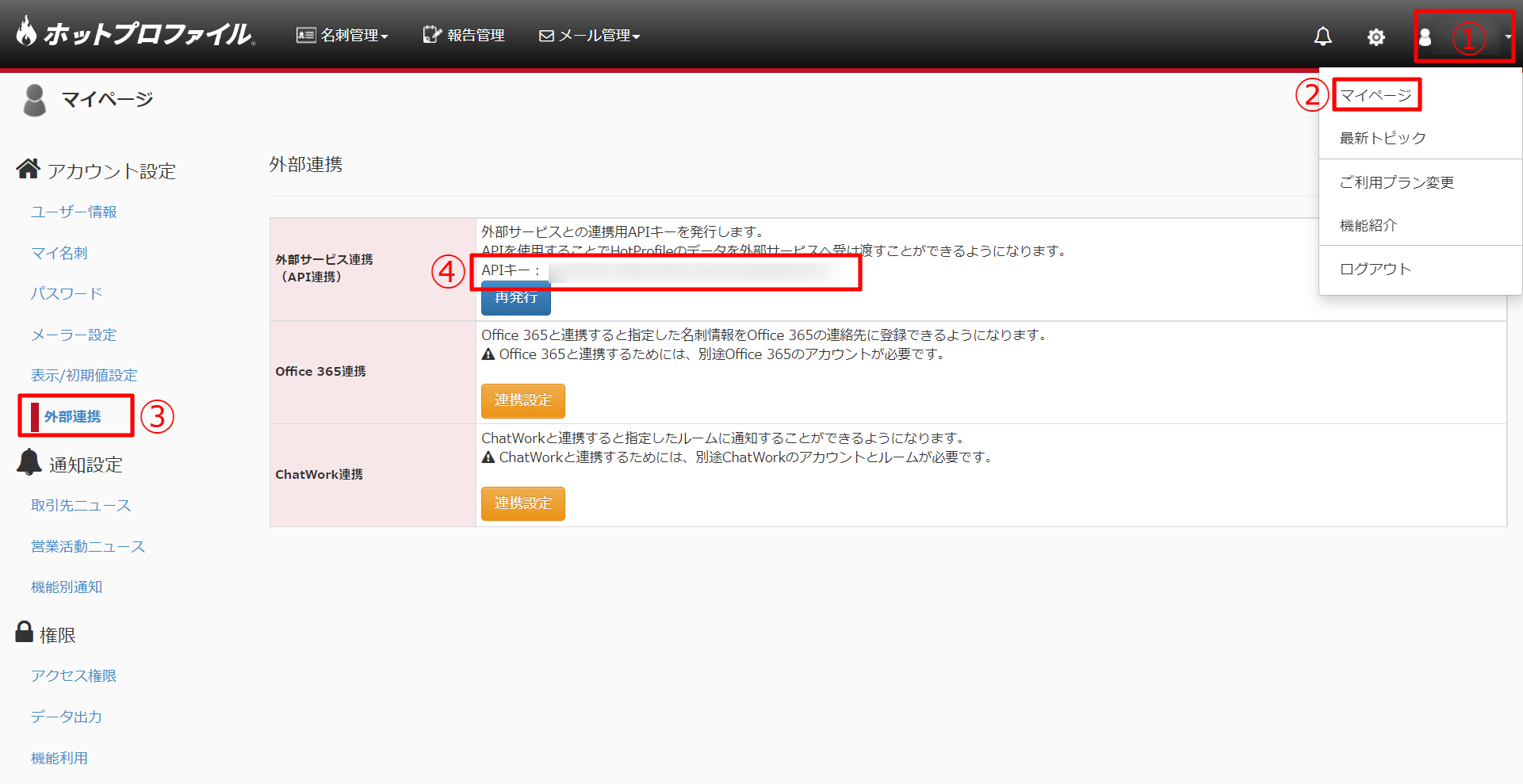Screen dimensions: 1523x784
Task: Select 機能紹介 from the user menu
Action: [x=1368, y=225]
